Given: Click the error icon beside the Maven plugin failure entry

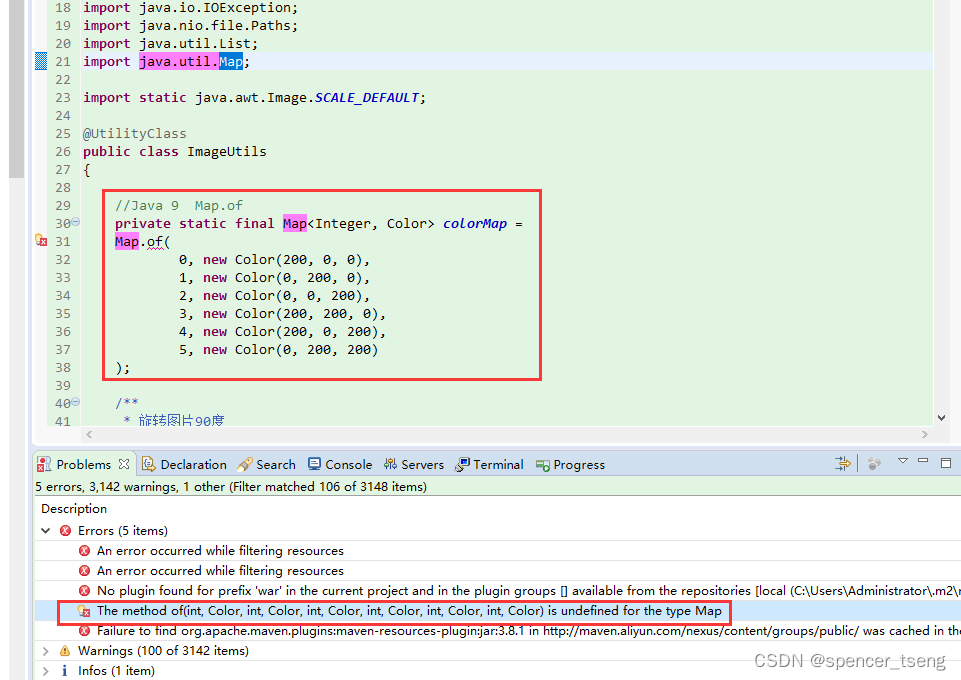Looking at the screenshot, I should point(84,630).
